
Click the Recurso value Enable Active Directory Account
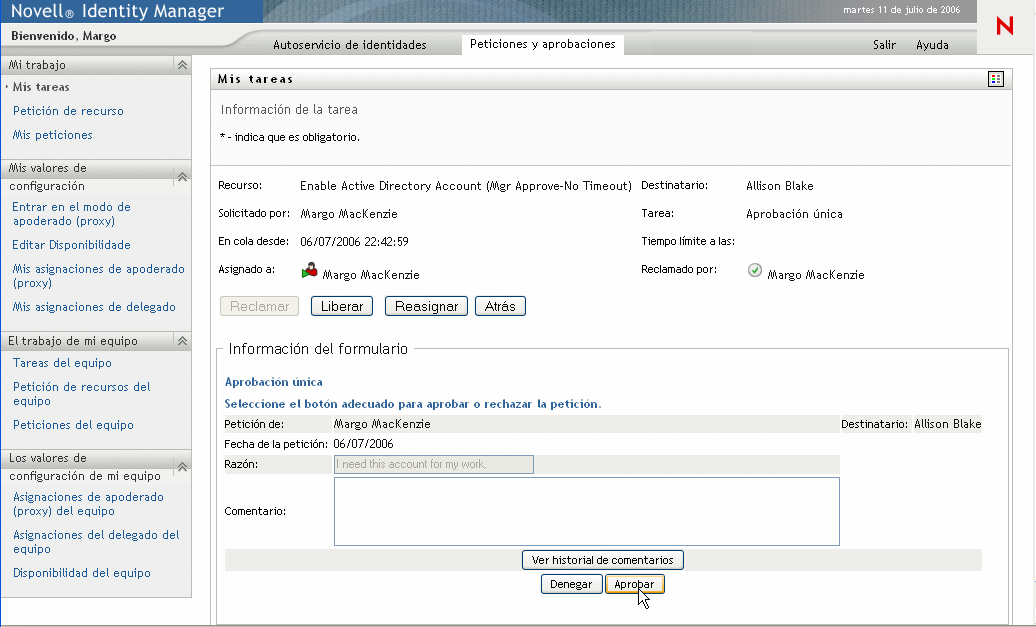pos(466,186)
